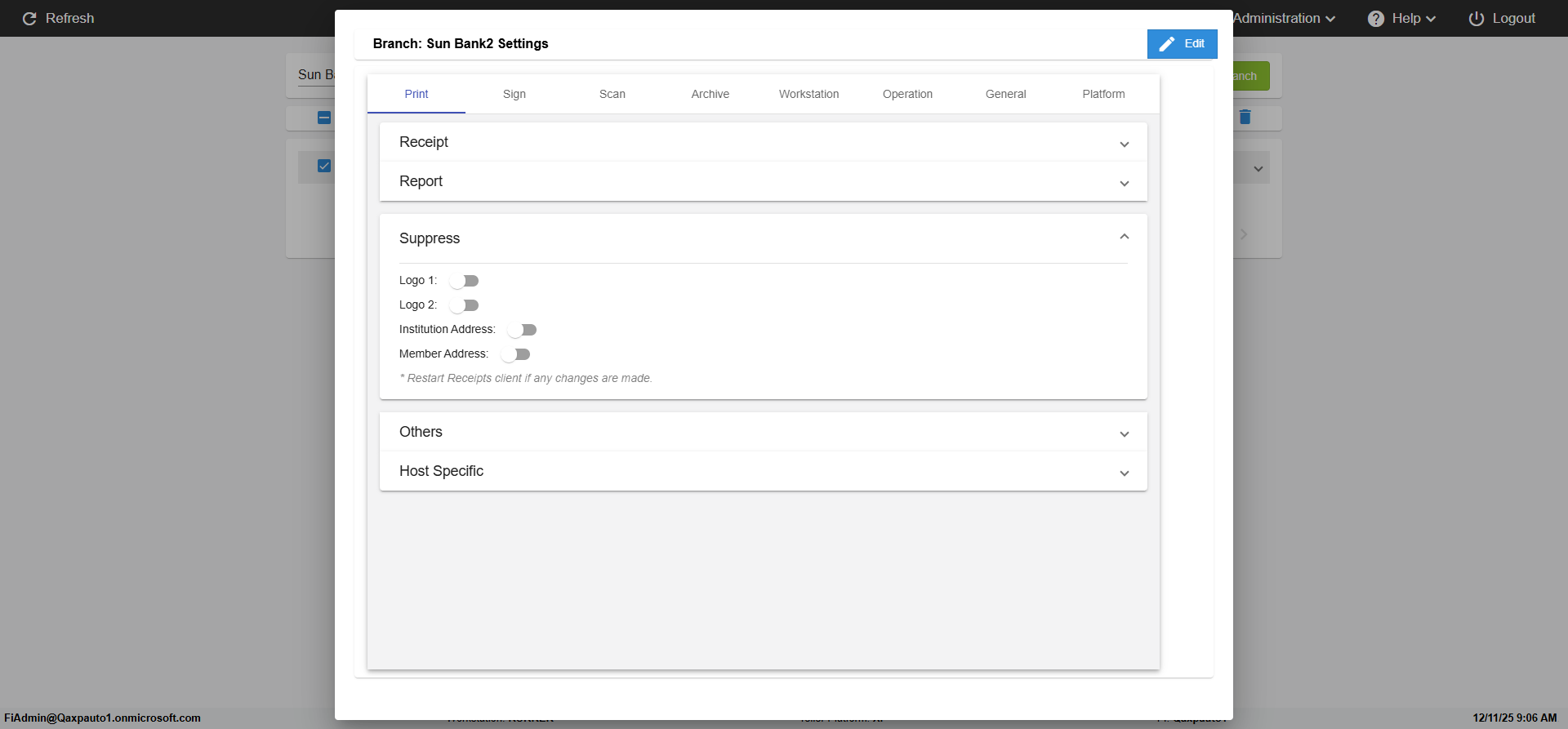Viewport: 1568px width, 729px height.
Task: Expand the Receipt section
Action: (x=1125, y=144)
